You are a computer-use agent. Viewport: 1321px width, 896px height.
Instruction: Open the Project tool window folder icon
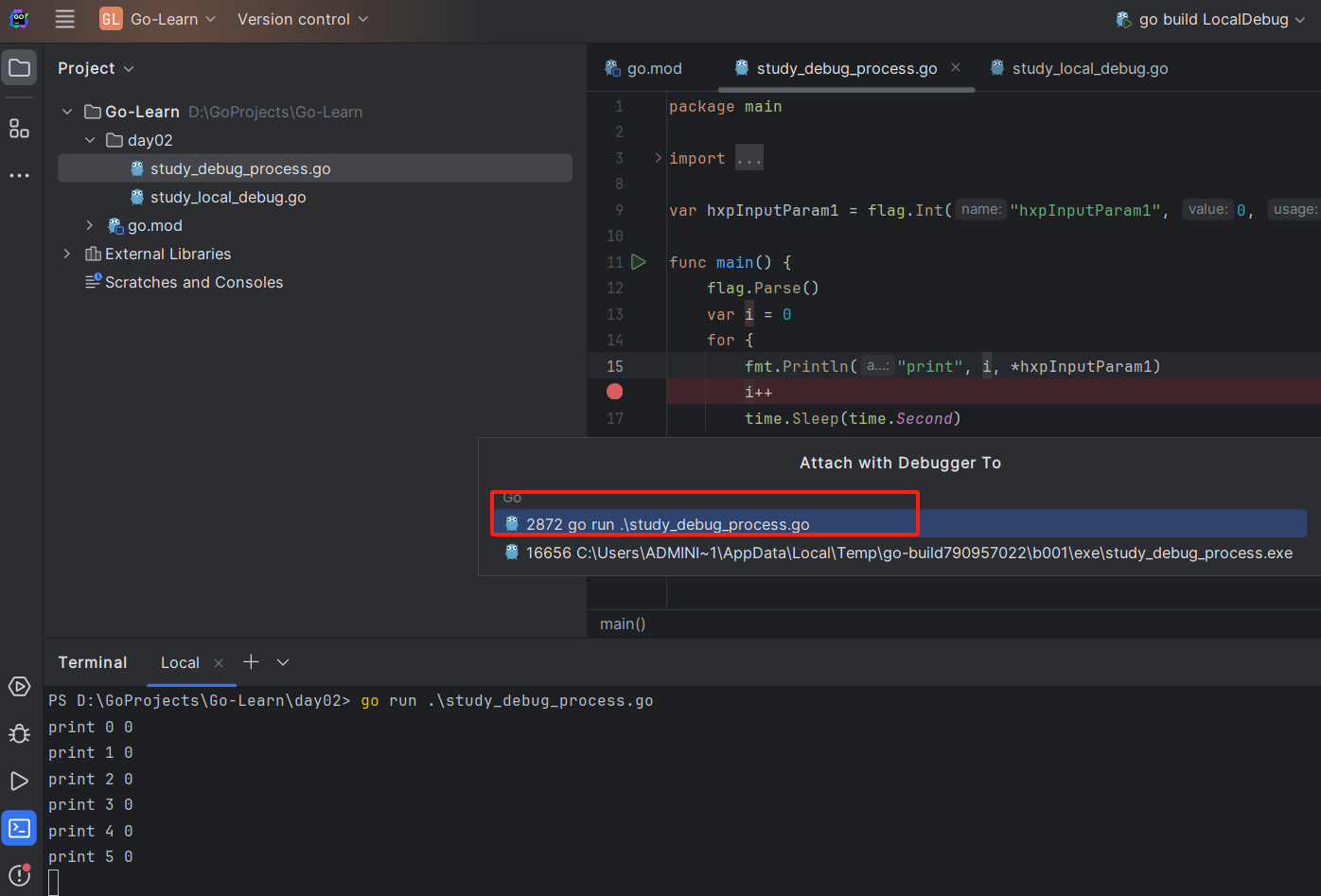[x=19, y=68]
